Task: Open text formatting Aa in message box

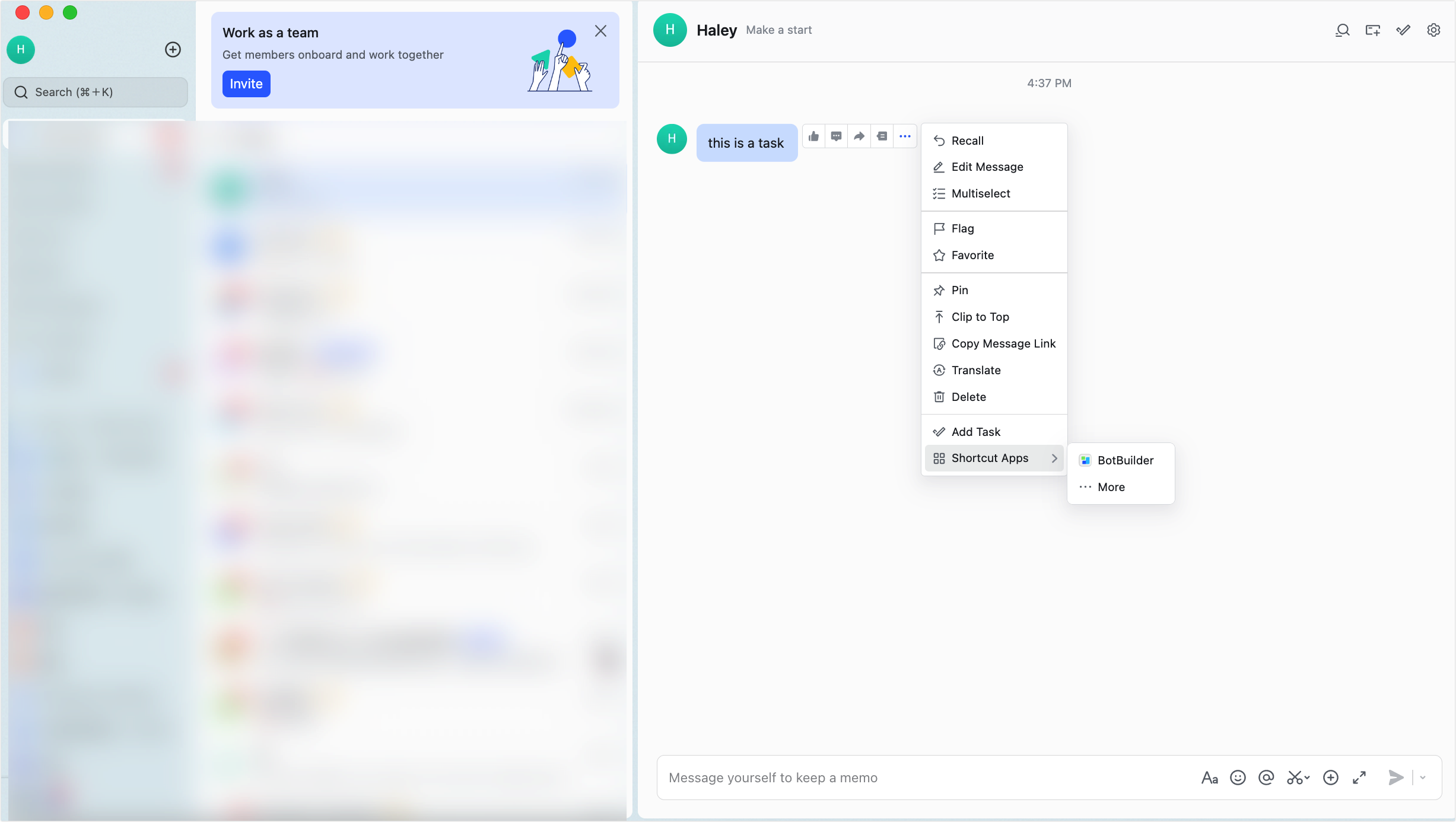Action: pos(1210,778)
